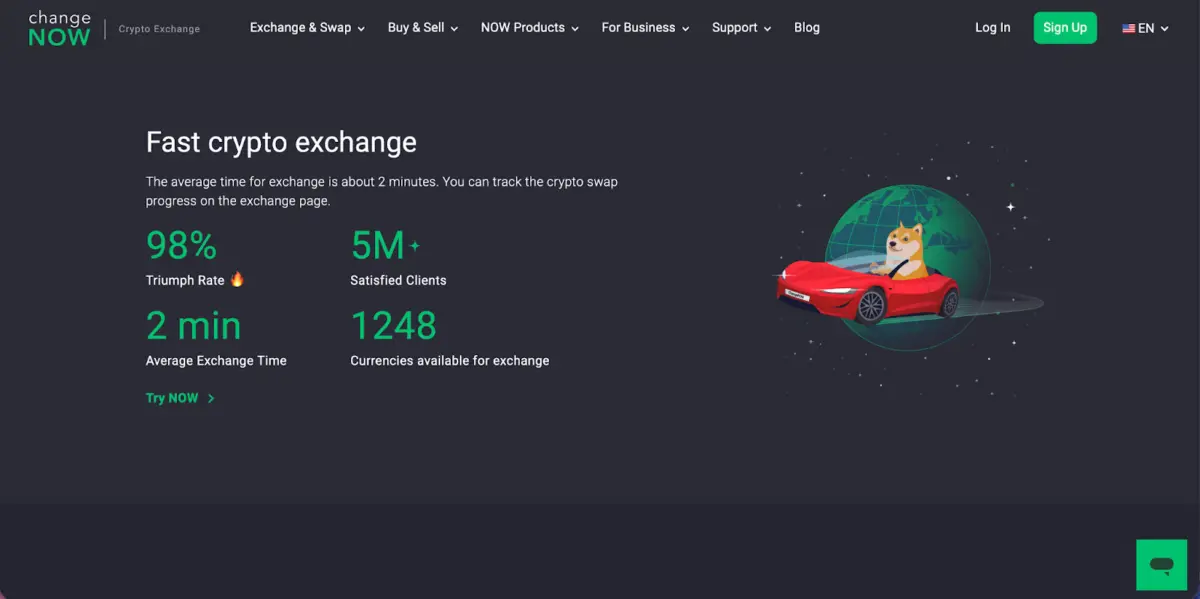Screen dimensions: 1200x599
Task: Click the Log In button
Action: (x=992, y=28)
